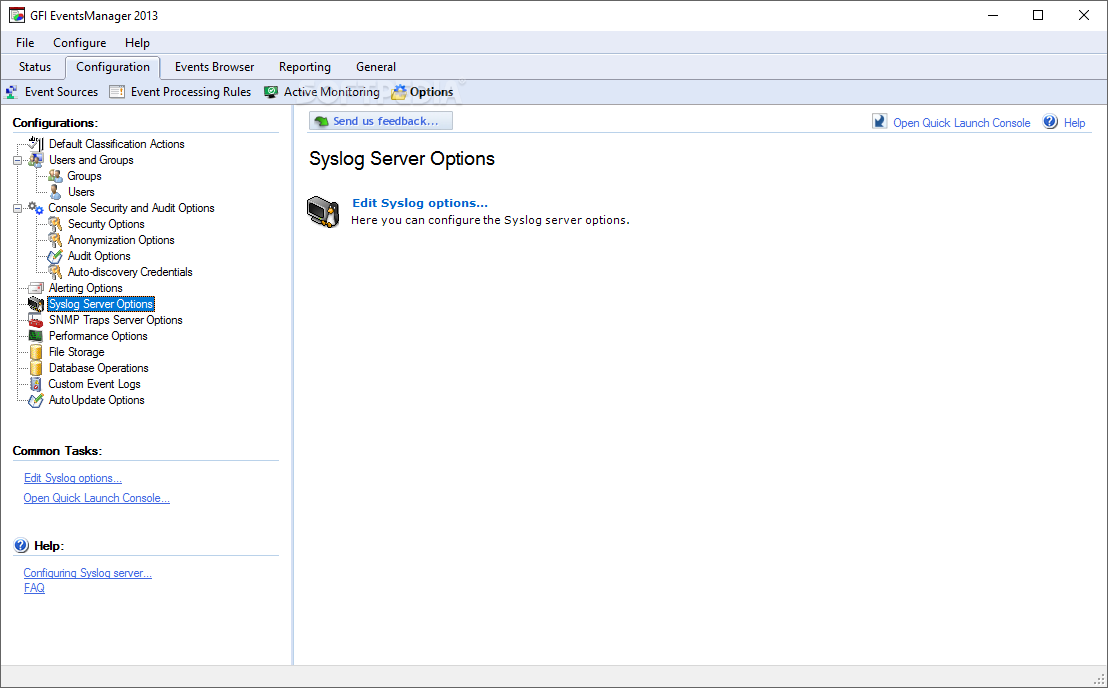This screenshot has height=688, width=1108.
Task: Select Security Options tree item
Action: click(106, 224)
